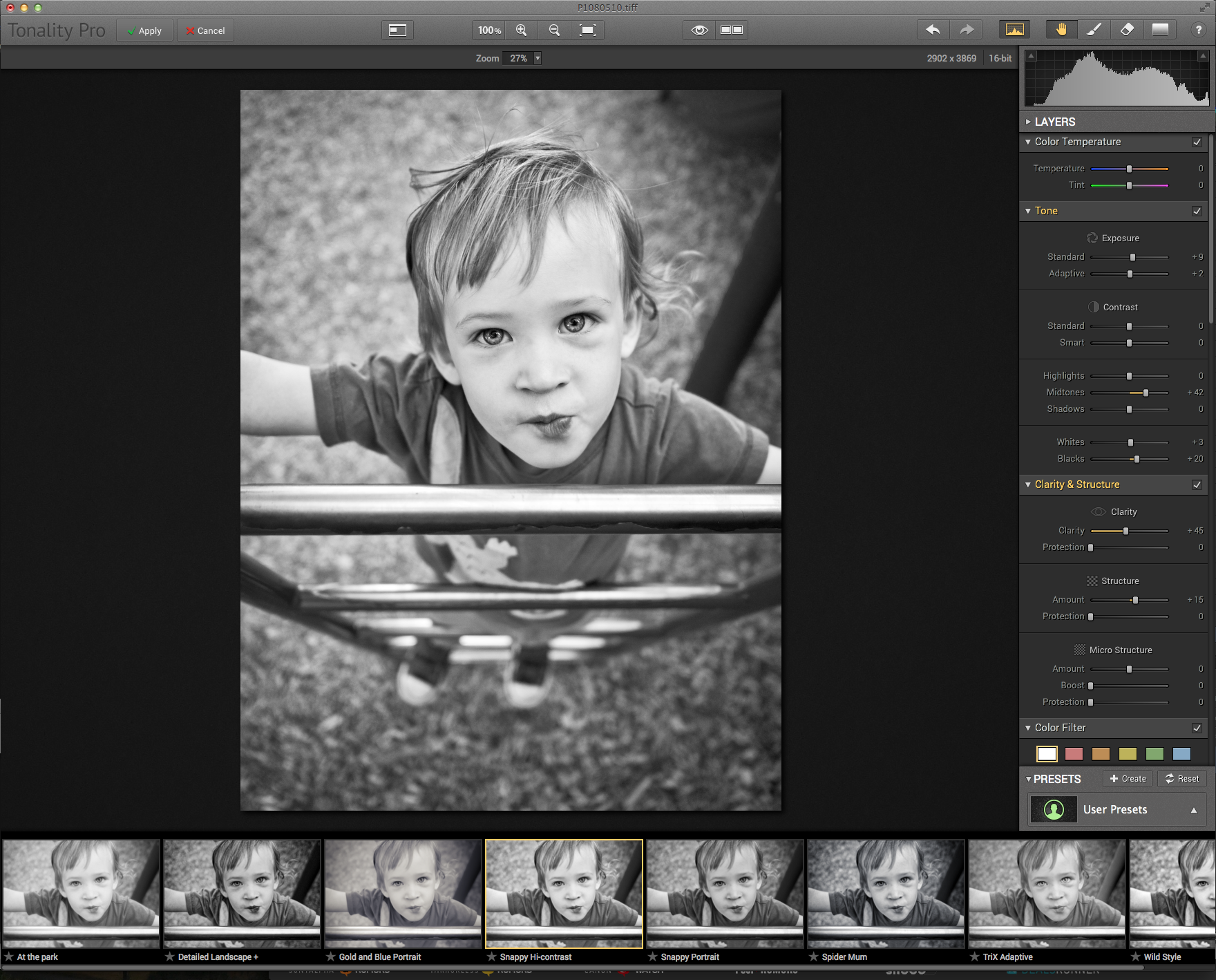Viewport: 1216px width, 980px height.
Task: Click the zoom in magnifier
Action: pyautogui.click(x=522, y=30)
